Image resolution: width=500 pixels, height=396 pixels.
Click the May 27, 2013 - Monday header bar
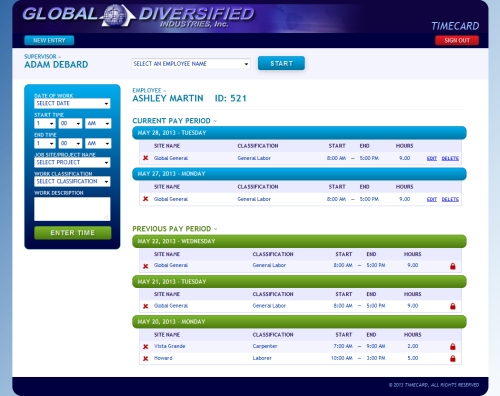coord(299,174)
